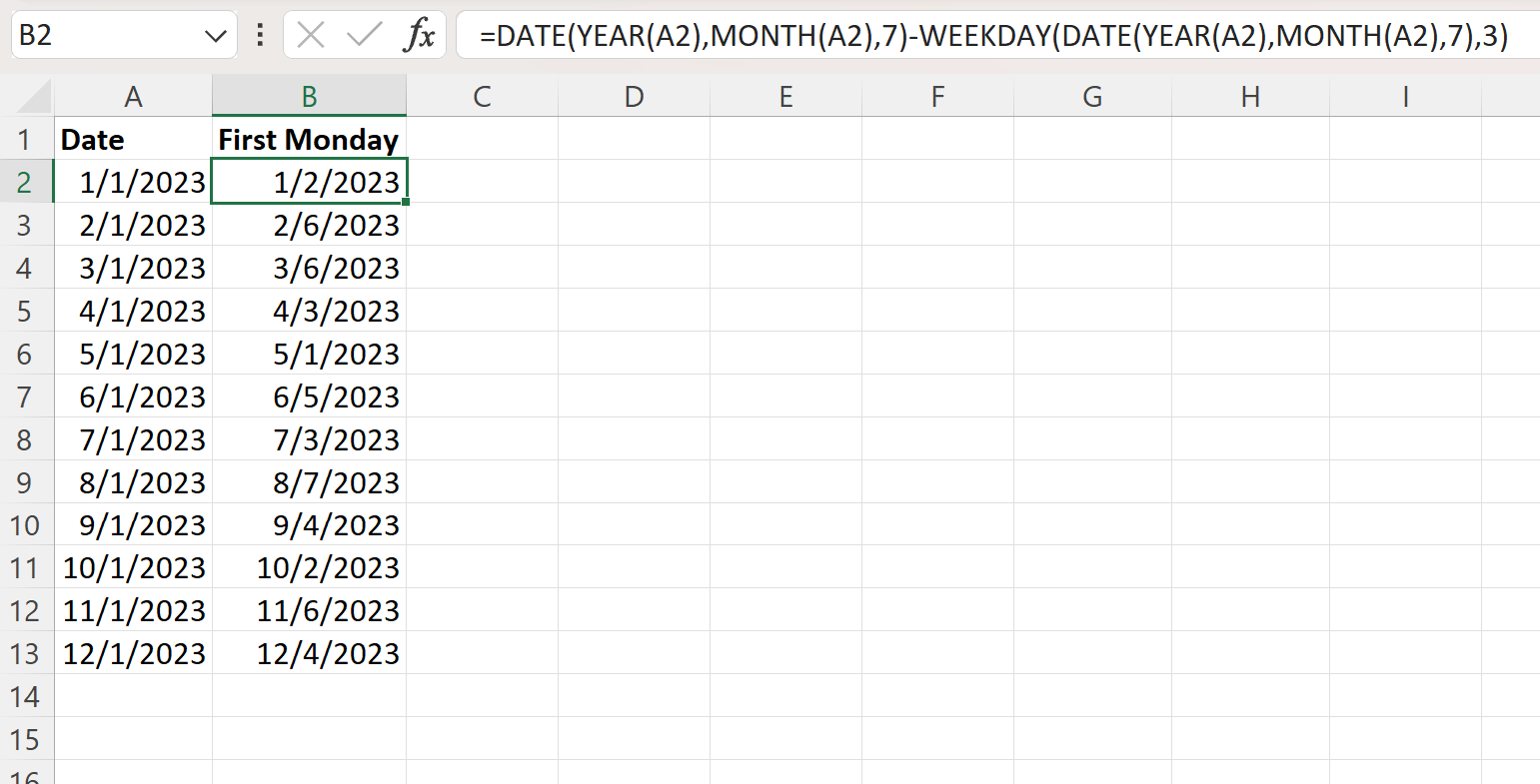Click cell containing 9/1/2023

tap(133, 524)
